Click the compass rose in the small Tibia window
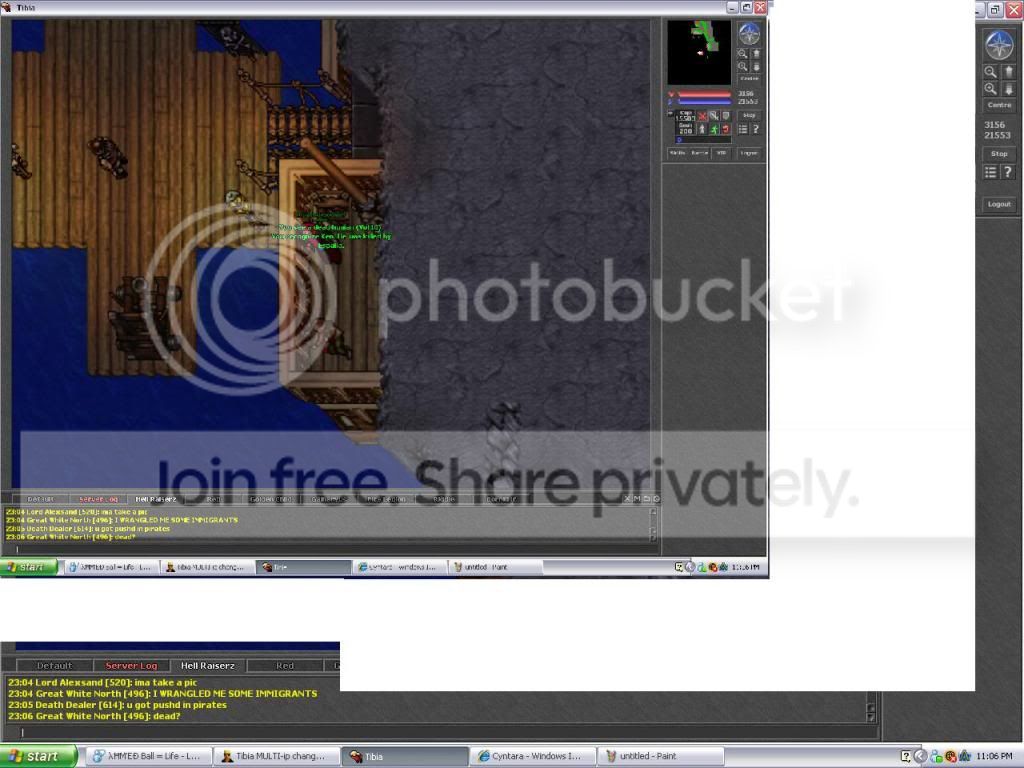Image resolution: width=1024 pixels, height=768 pixels. [750, 34]
